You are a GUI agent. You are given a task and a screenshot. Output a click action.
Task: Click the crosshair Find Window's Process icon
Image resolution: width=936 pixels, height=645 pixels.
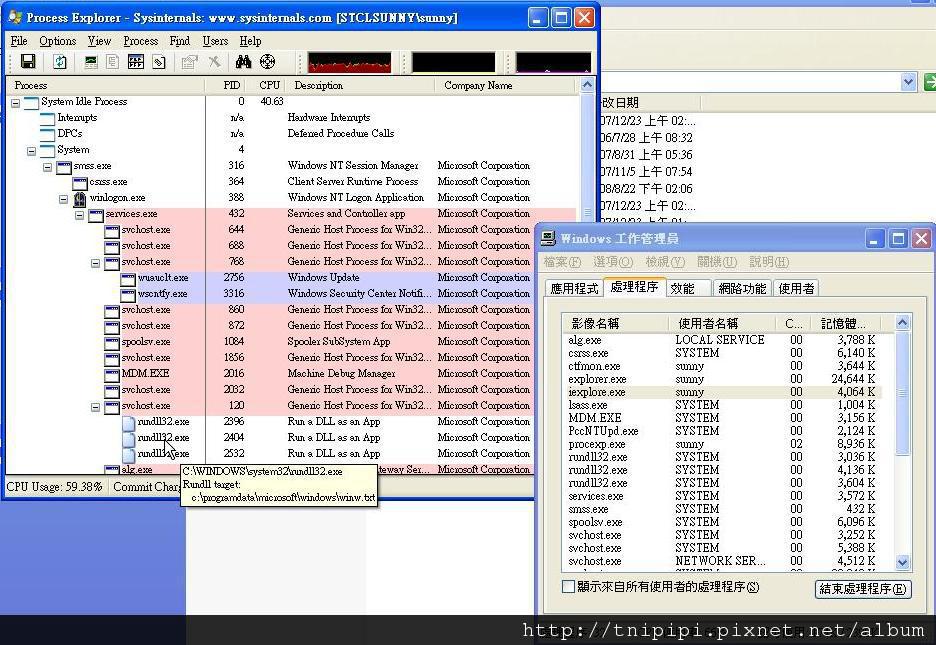(x=267, y=61)
